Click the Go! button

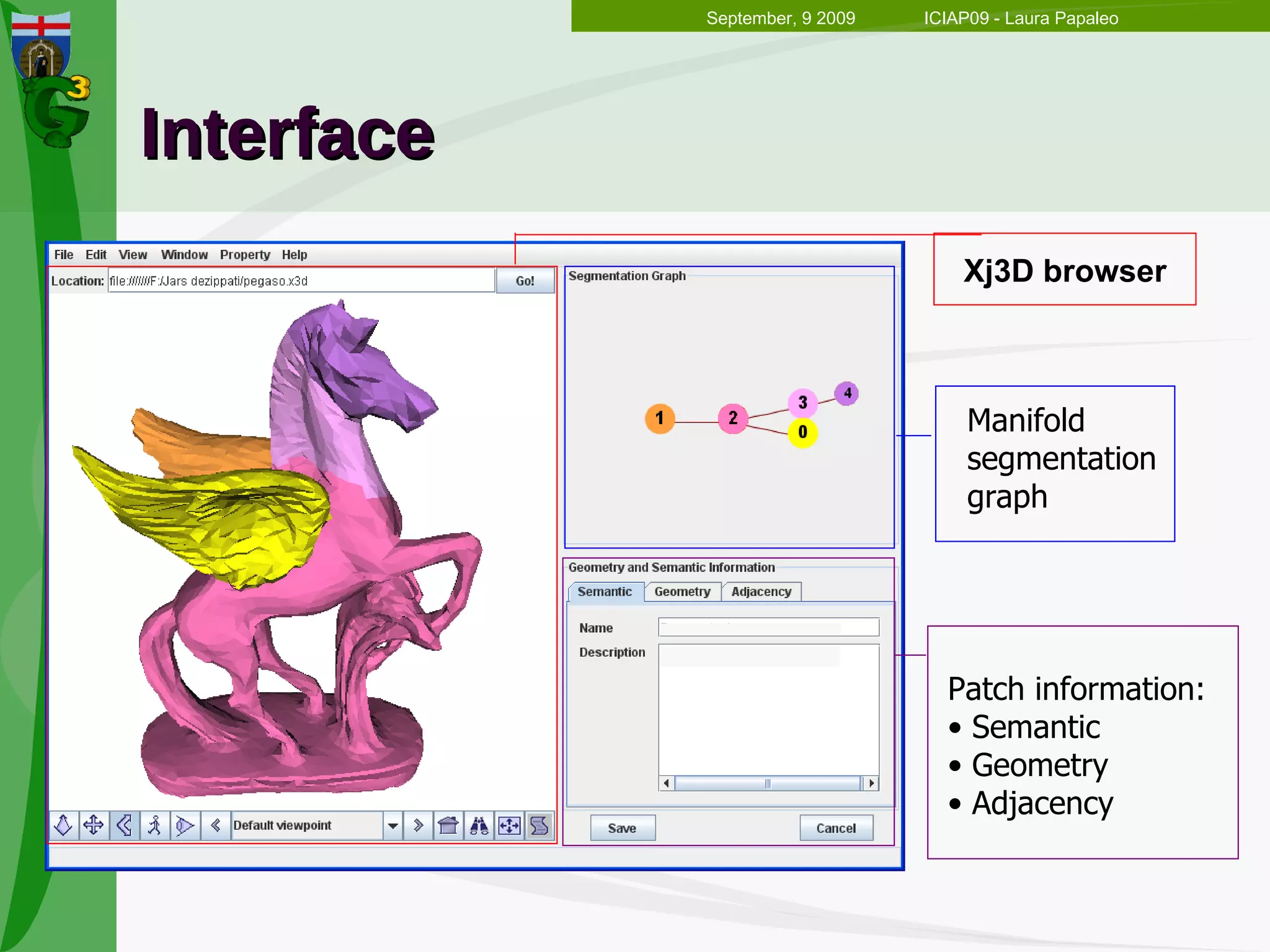[x=525, y=281]
